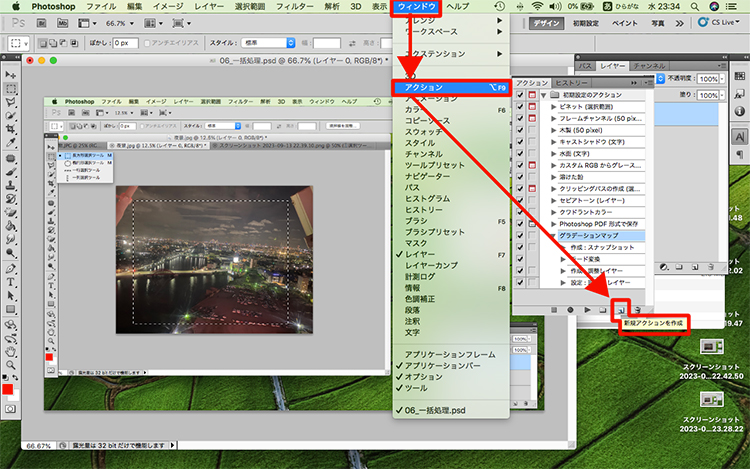Open the 不透明度 opacity slider arrow
Screen dimensions: 750x469
722,79
